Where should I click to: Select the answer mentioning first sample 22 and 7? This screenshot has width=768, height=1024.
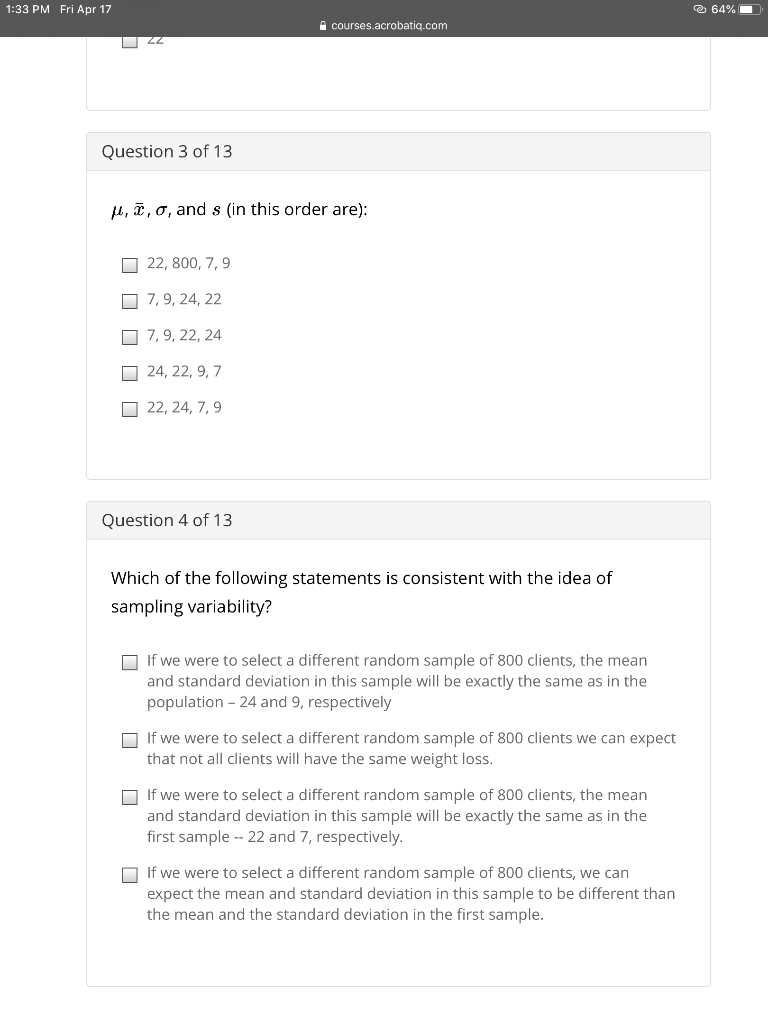click(130, 796)
